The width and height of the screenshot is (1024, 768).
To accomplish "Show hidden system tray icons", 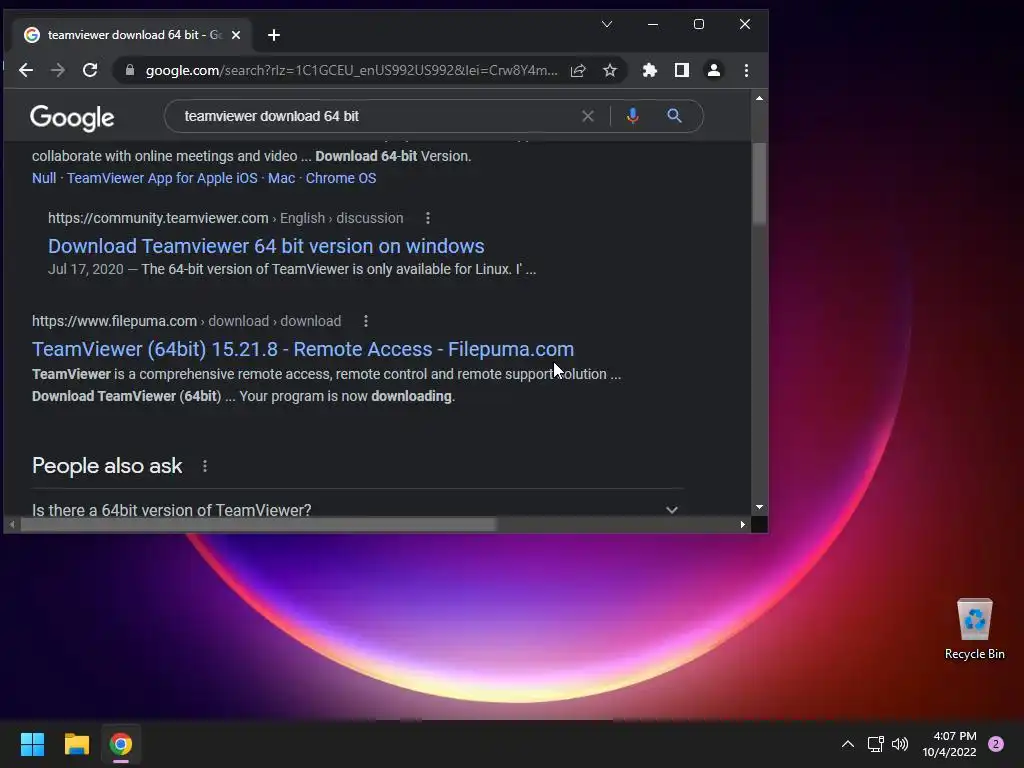I will [x=848, y=744].
